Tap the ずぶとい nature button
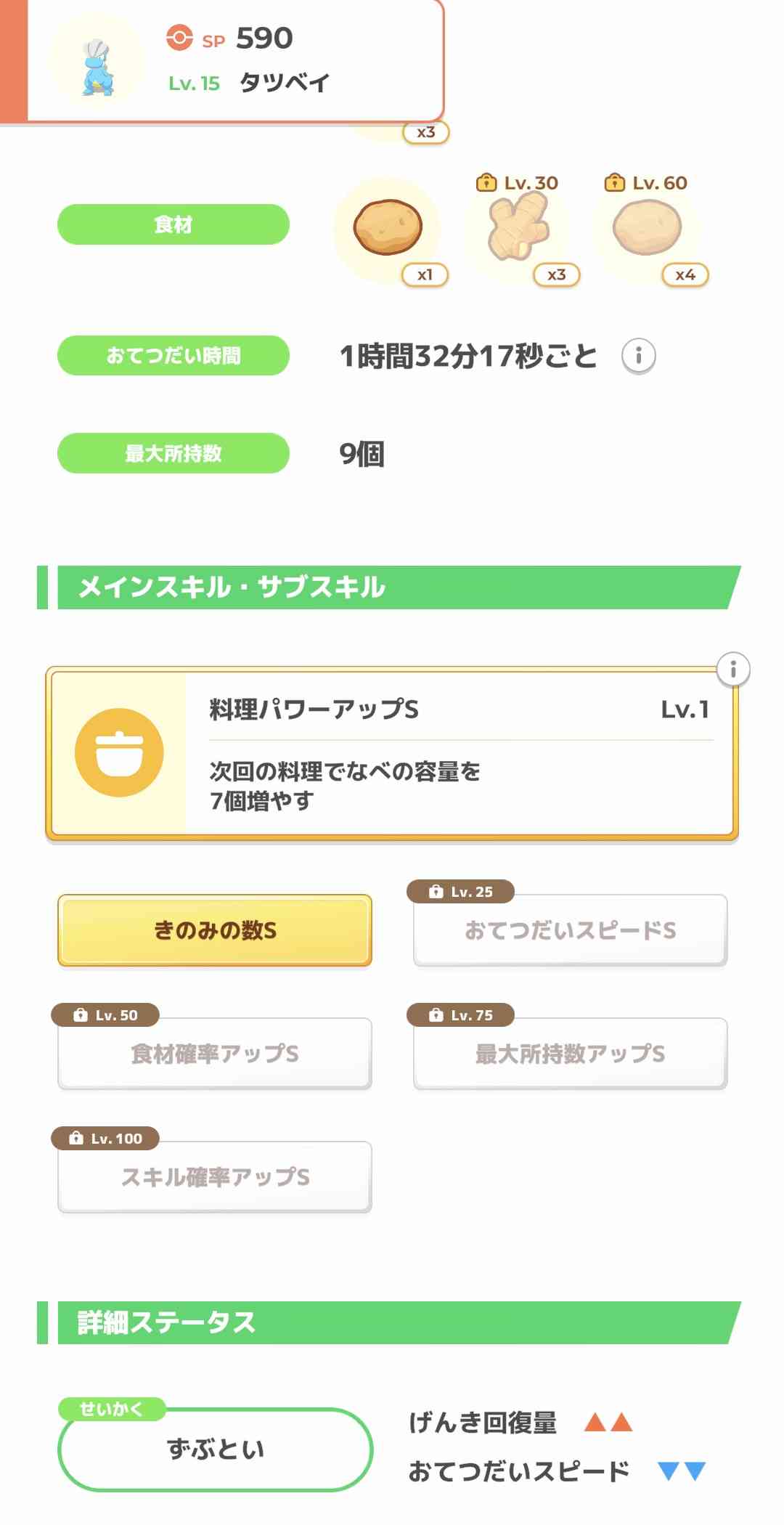This screenshot has height=1525, width=784. point(215,1449)
